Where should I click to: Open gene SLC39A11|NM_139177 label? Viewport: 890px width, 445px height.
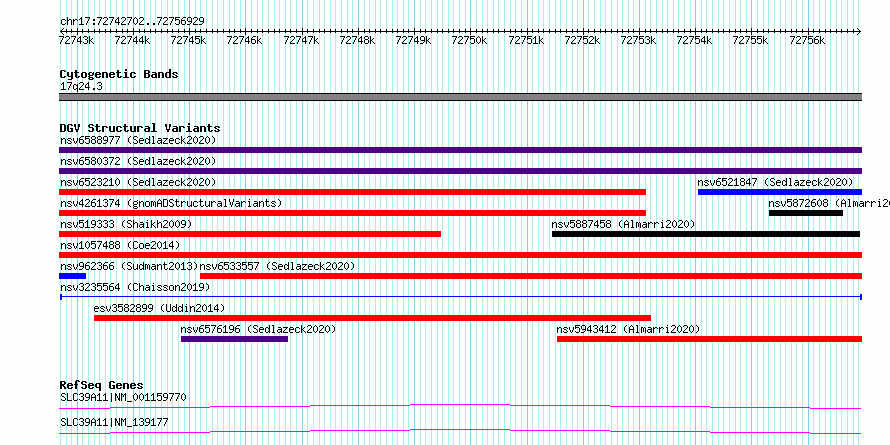coord(114,422)
